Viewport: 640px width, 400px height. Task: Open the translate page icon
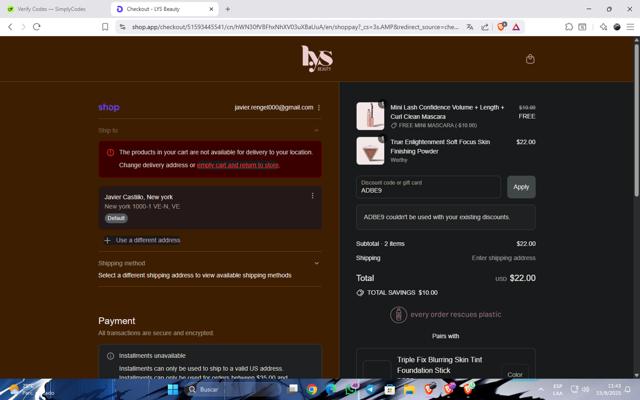[x=470, y=27]
